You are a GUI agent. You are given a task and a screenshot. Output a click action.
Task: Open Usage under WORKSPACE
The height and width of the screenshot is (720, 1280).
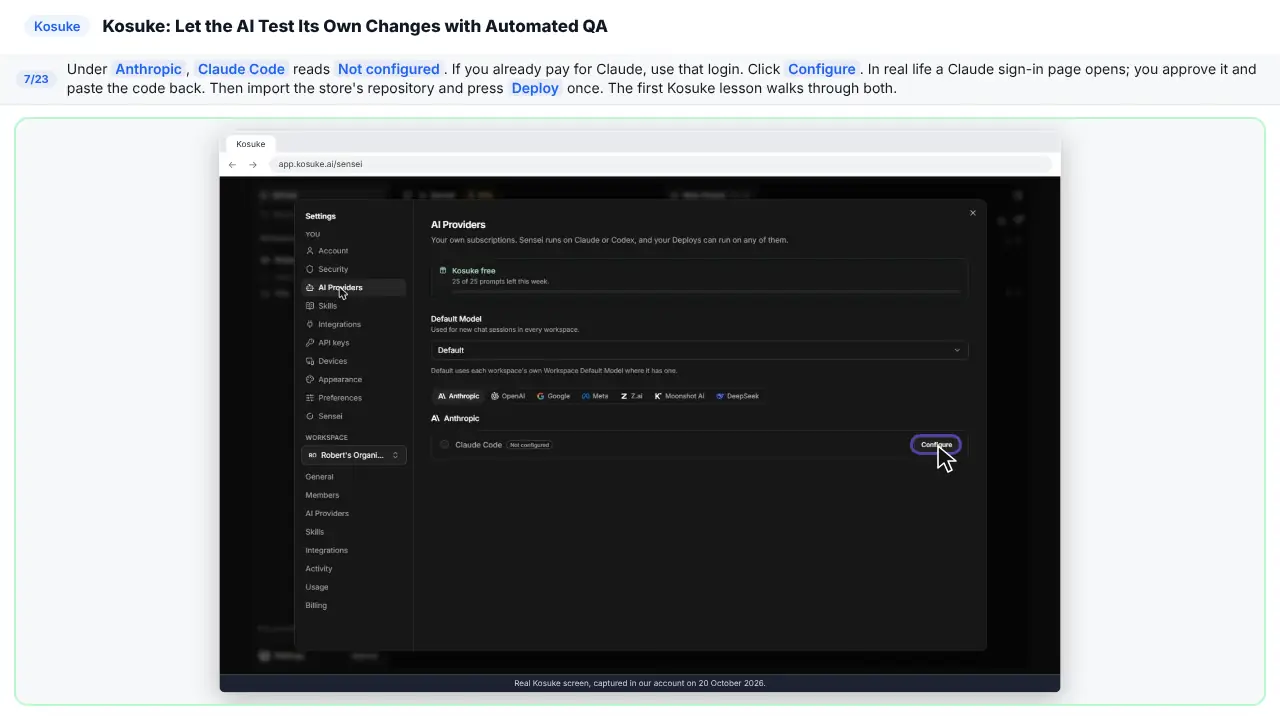click(317, 587)
